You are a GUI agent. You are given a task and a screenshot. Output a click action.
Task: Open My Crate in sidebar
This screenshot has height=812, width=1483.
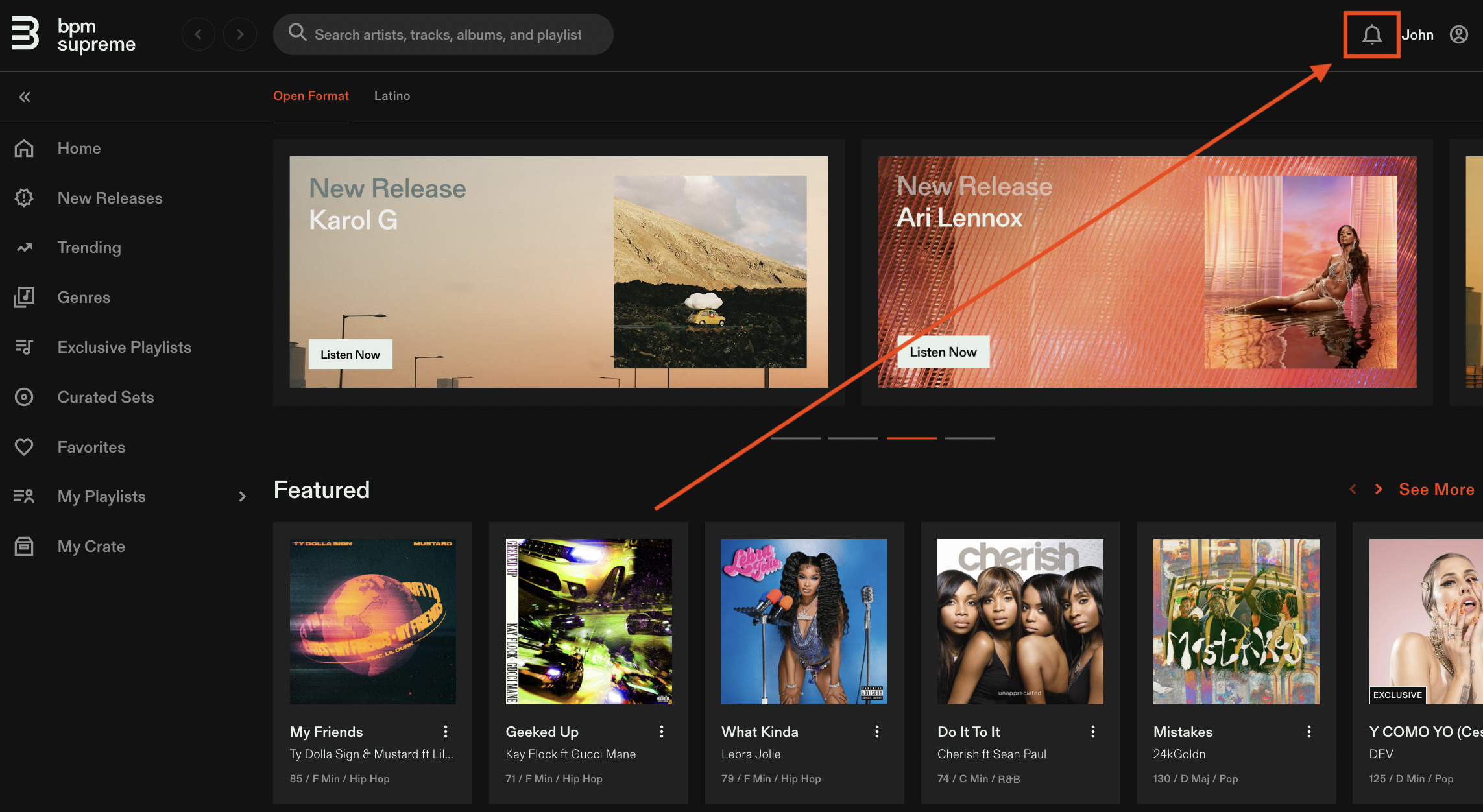91,546
